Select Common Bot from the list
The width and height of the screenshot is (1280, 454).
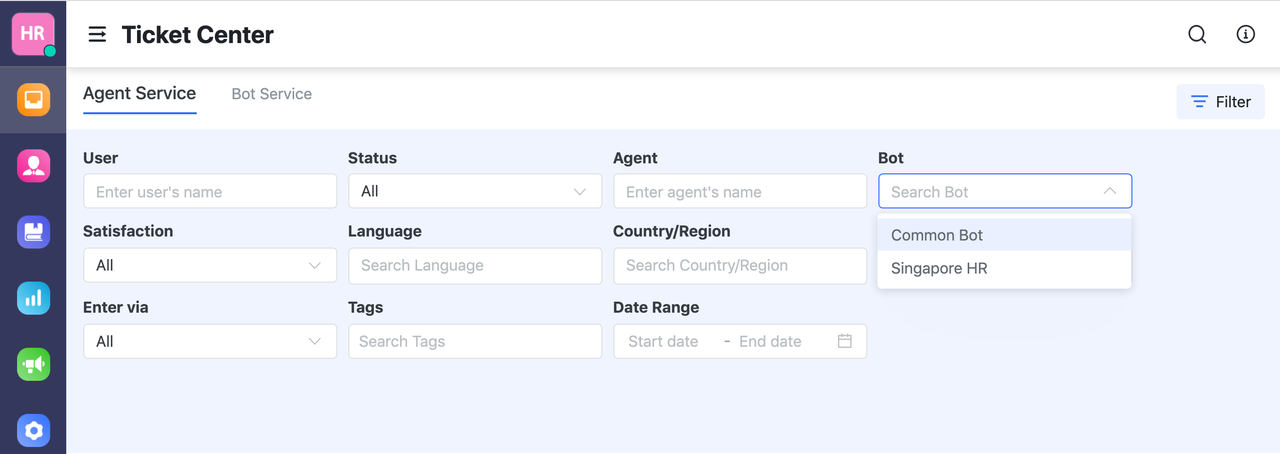pos(937,235)
